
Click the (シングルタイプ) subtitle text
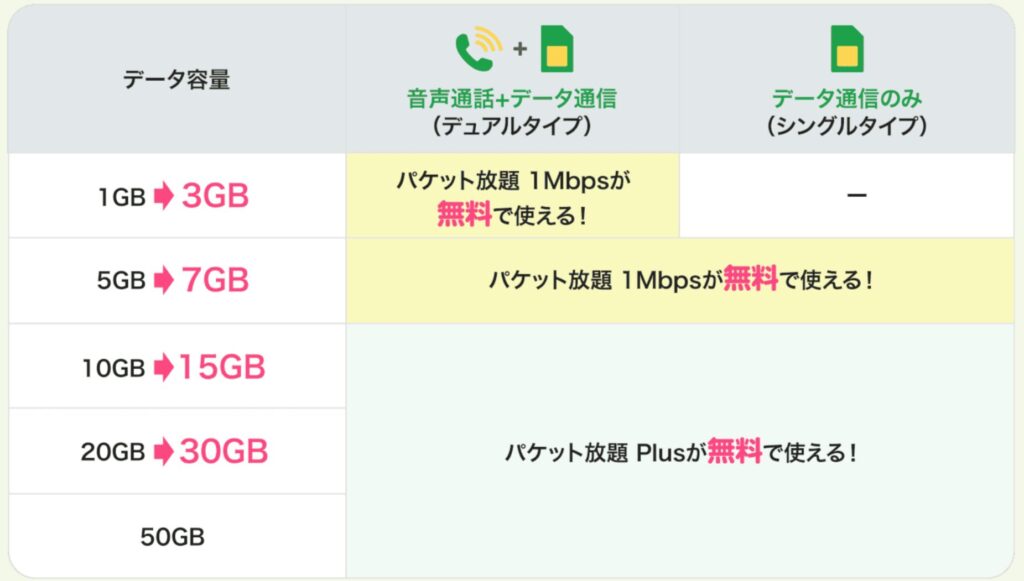(x=846, y=127)
